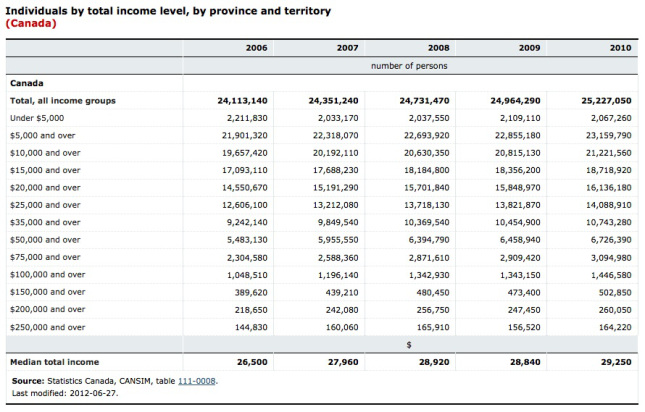This screenshot has width=645, height=412.
Task: Select the '$5,000 and over' row label
Action: pos(43,135)
